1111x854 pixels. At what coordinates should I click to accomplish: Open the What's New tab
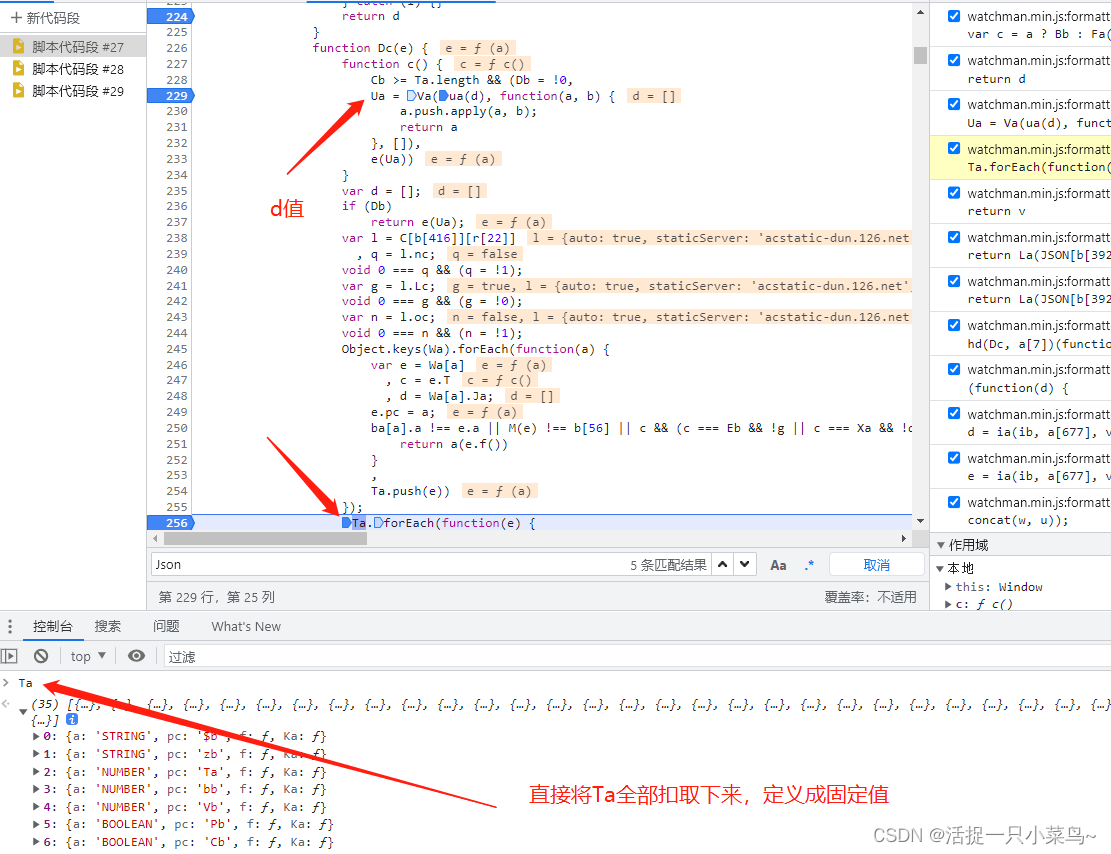pyautogui.click(x=246, y=626)
